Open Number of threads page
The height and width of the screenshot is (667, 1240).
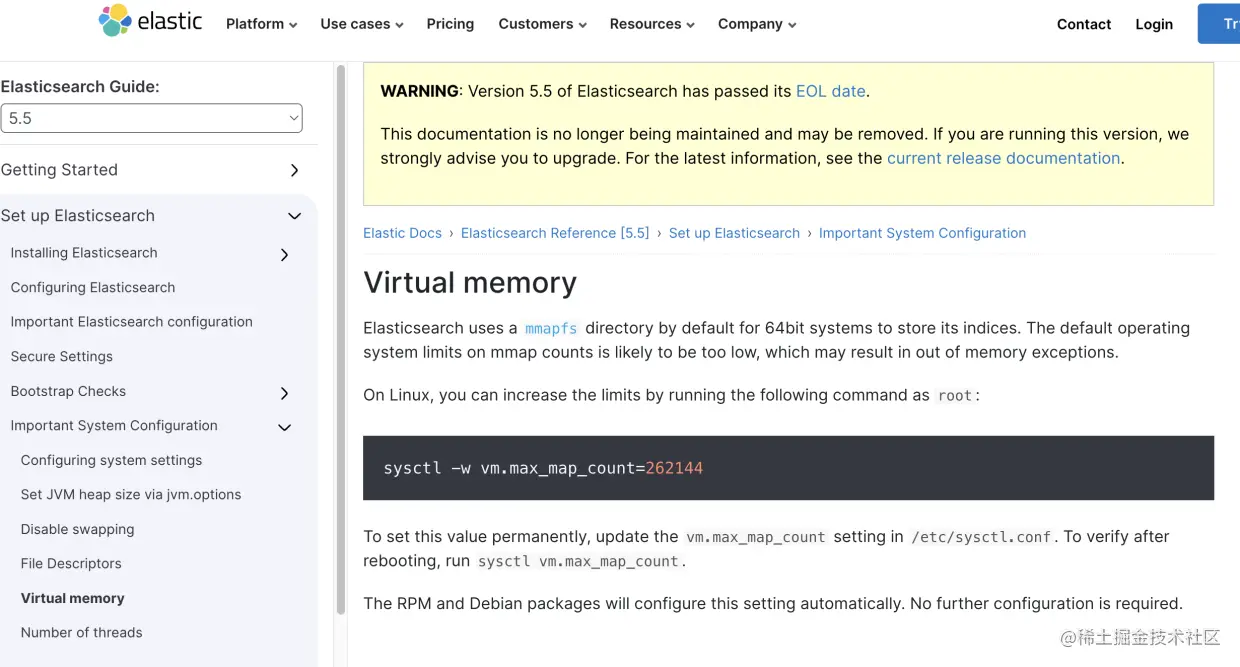pos(81,632)
